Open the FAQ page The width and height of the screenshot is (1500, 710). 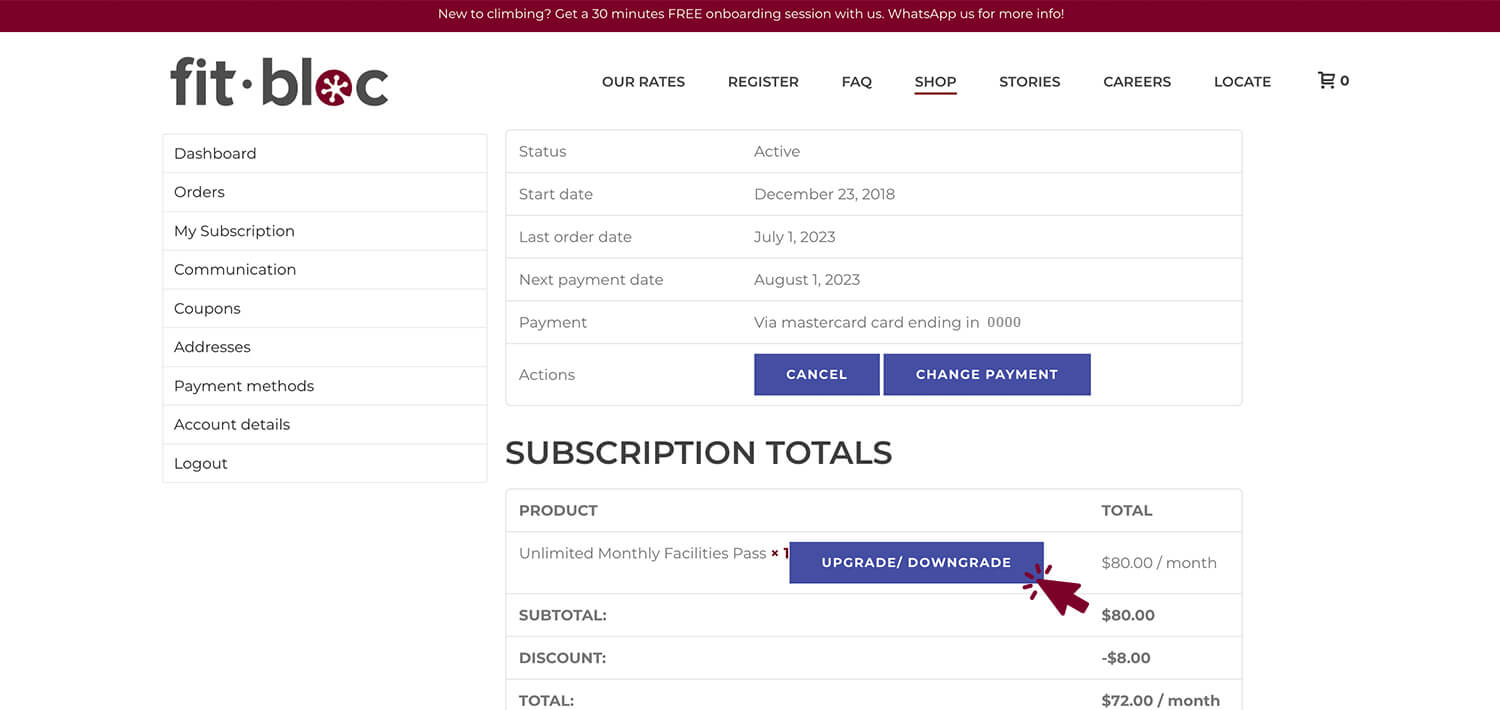coord(856,82)
